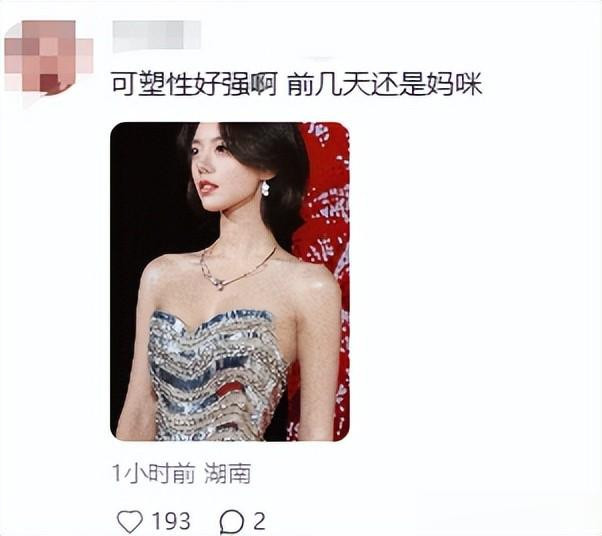Click the 193 likes count
This screenshot has width=602, height=536.
point(171,521)
